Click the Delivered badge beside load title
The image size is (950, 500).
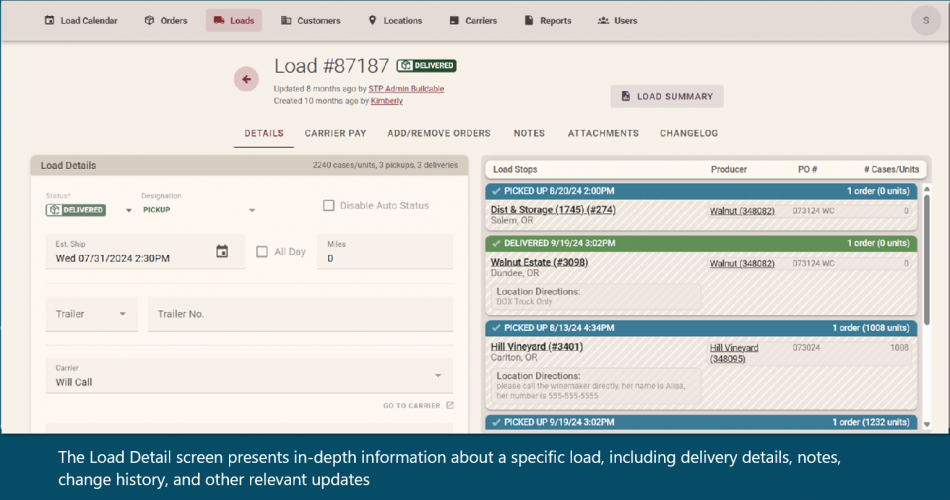pos(427,65)
